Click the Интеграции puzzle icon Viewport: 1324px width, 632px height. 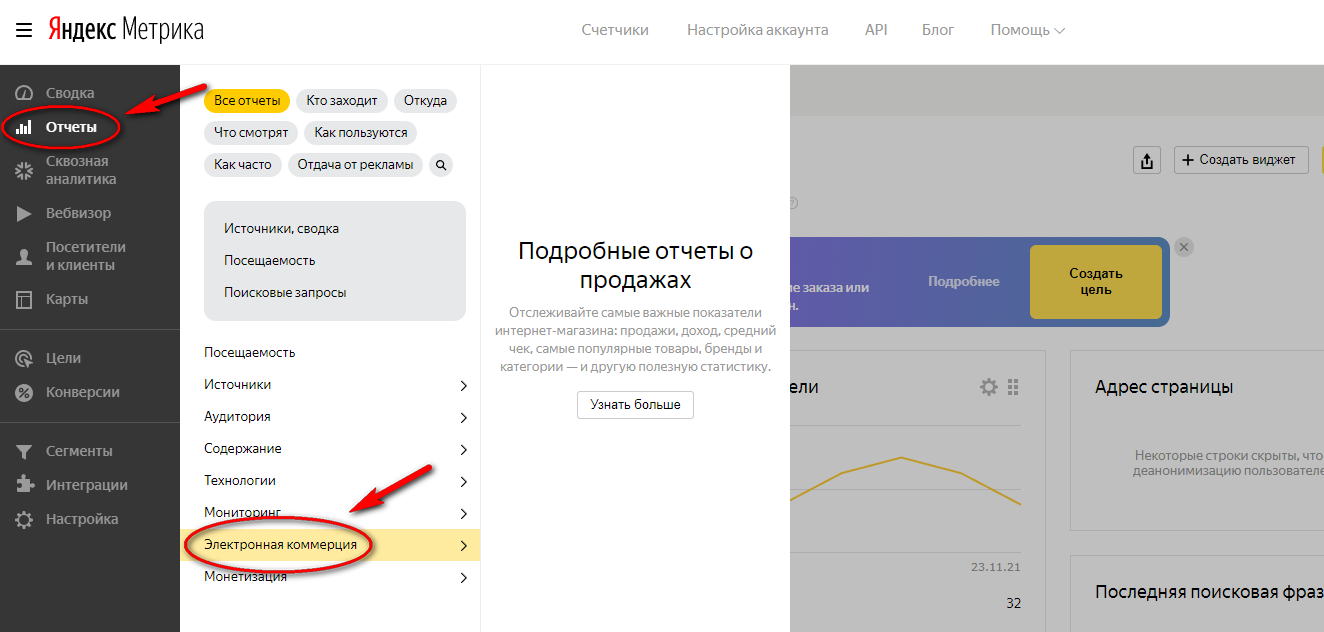click(24, 485)
